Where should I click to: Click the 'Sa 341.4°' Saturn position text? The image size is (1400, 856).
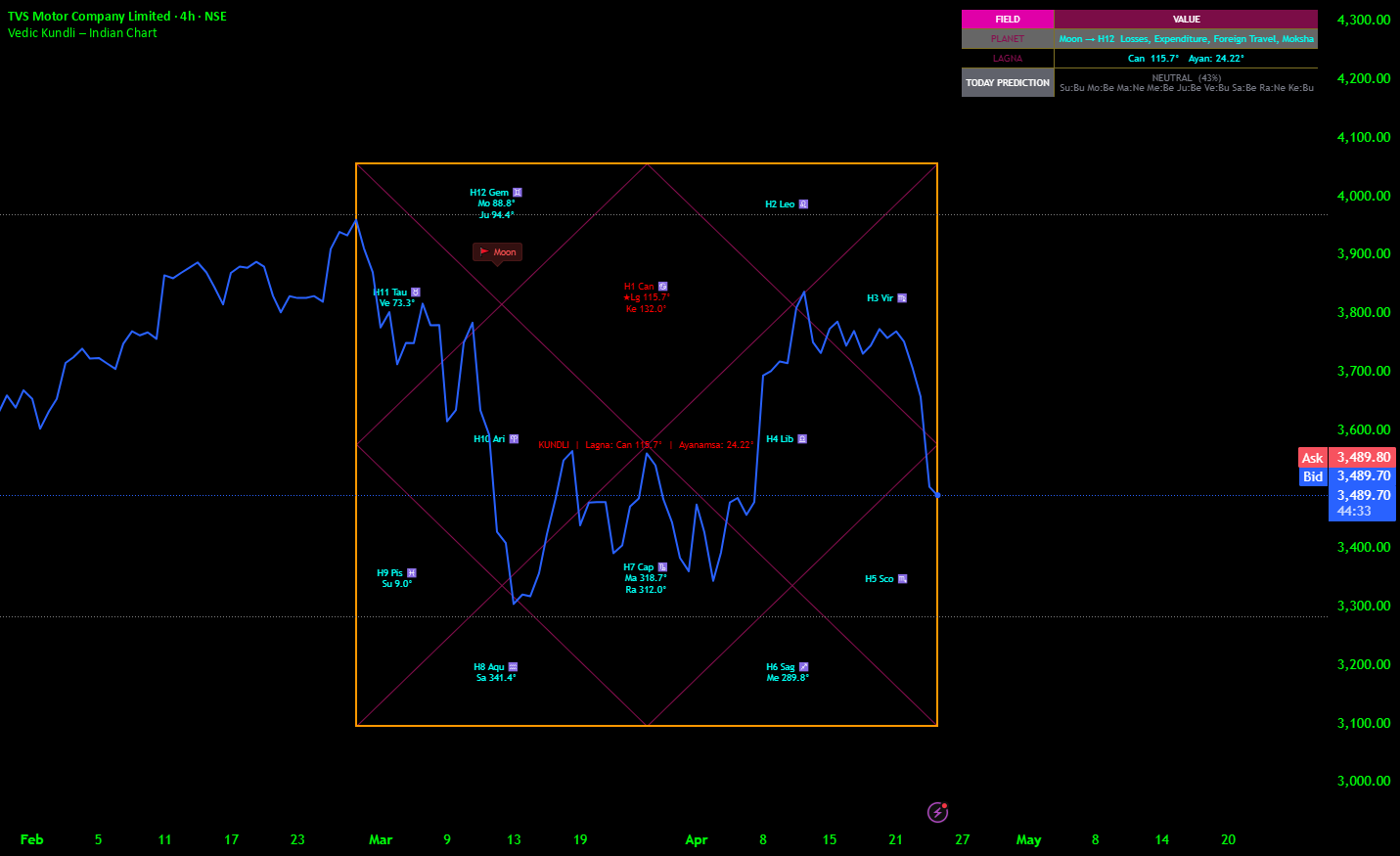(496, 678)
